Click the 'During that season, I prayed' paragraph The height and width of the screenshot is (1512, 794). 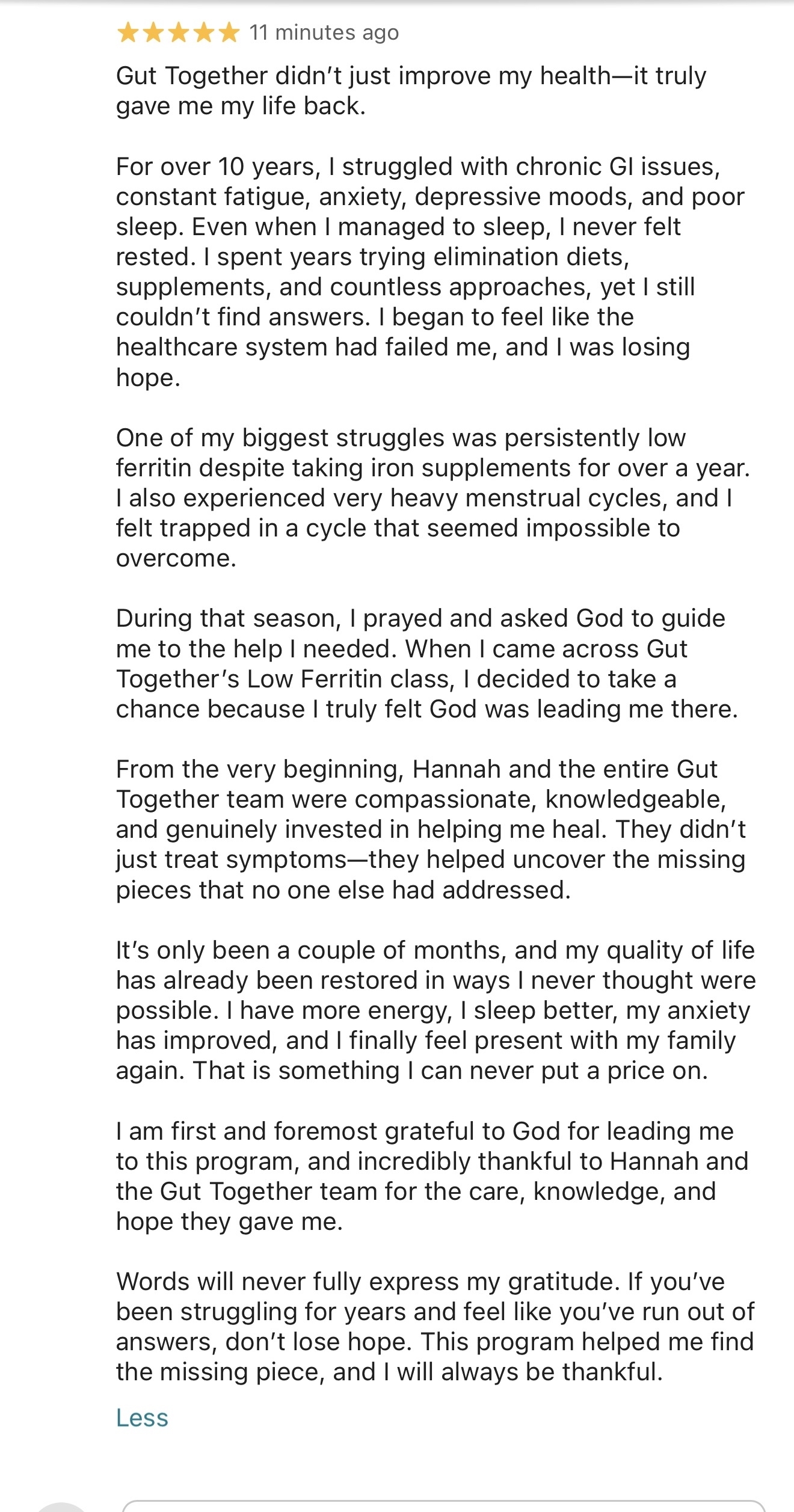426,663
